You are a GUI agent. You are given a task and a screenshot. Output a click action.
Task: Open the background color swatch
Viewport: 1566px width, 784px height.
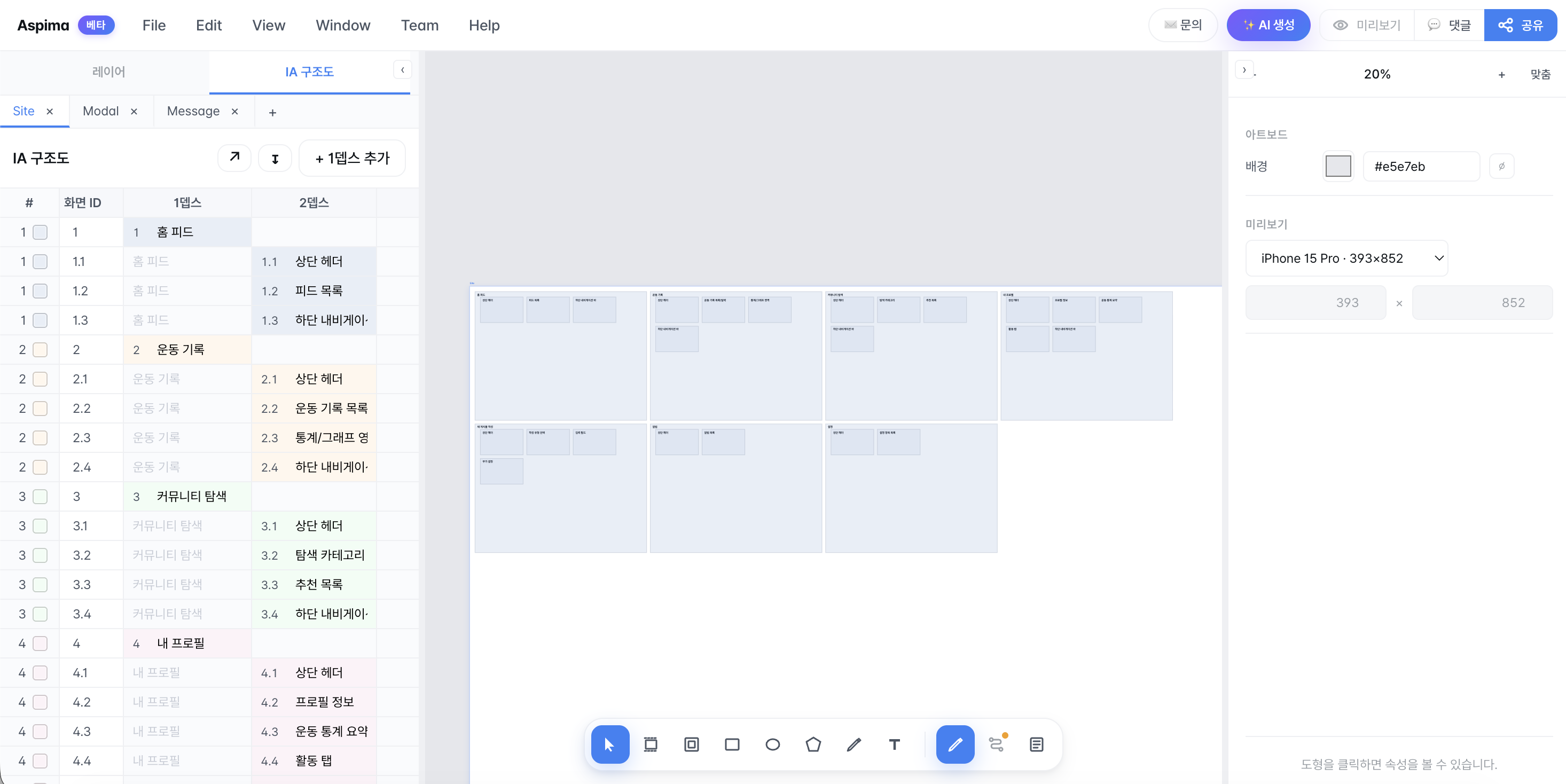tap(1338, 166)
